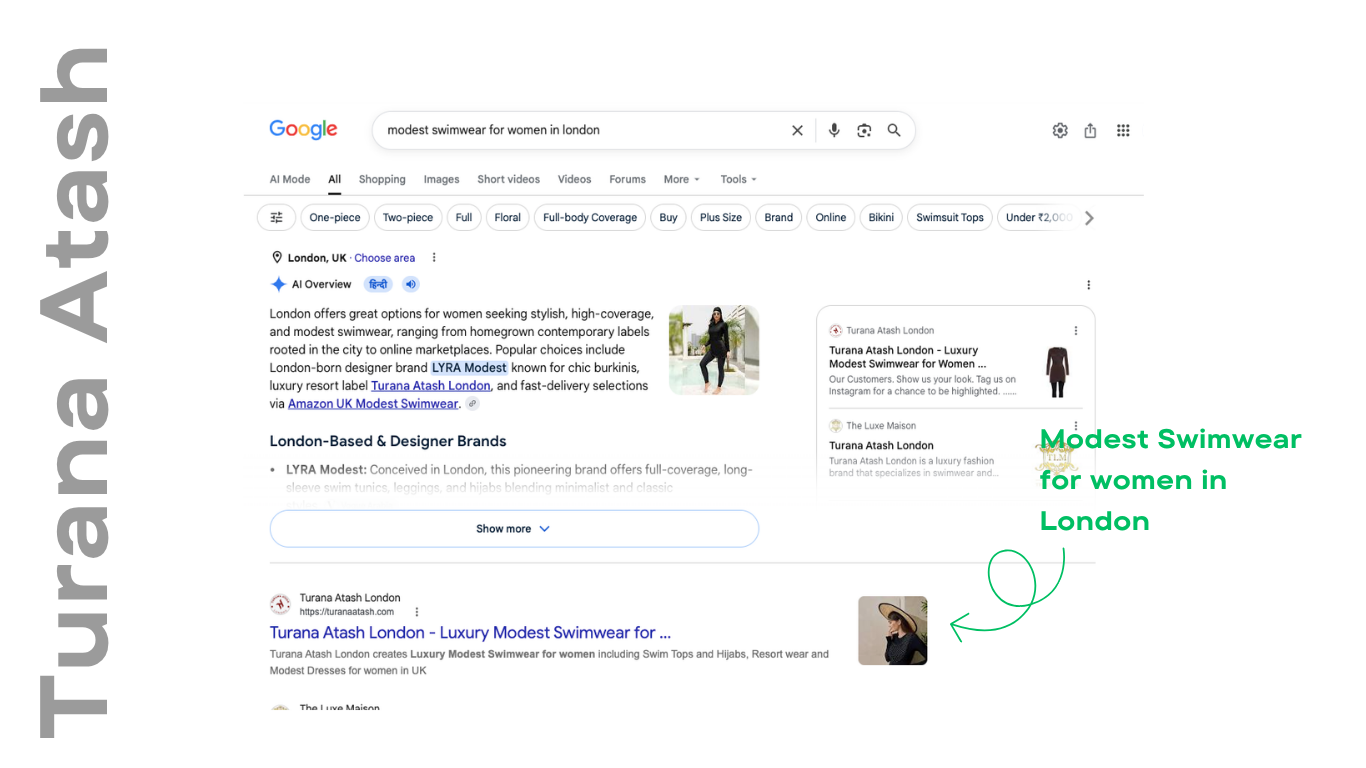Open the Shopping tab
The image size is (1366, 768).
tap(382, 179)
